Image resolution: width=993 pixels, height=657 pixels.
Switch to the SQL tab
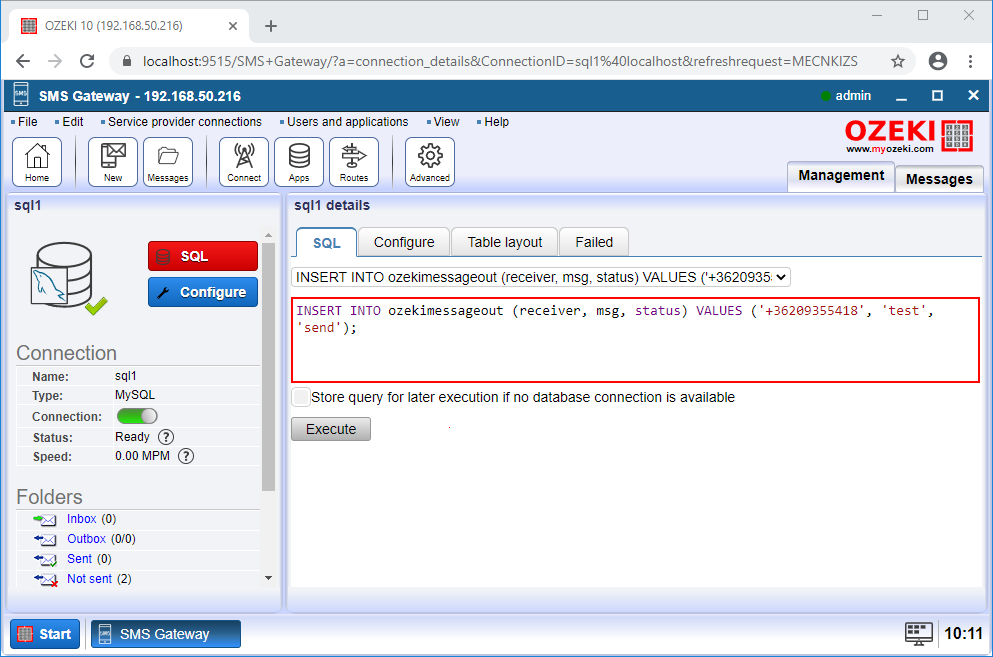point(327,243)
